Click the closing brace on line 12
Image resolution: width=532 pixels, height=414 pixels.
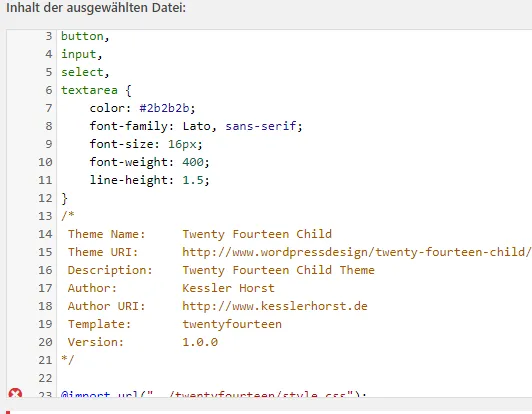64,198
